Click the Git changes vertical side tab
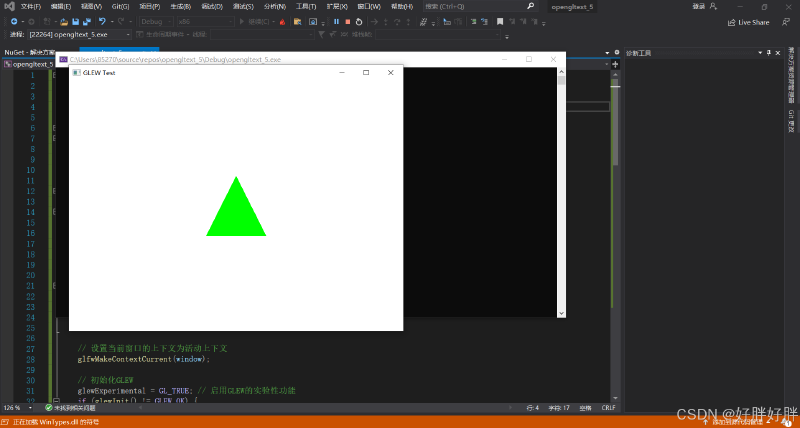The image size is (800, 428). (791, 121)
